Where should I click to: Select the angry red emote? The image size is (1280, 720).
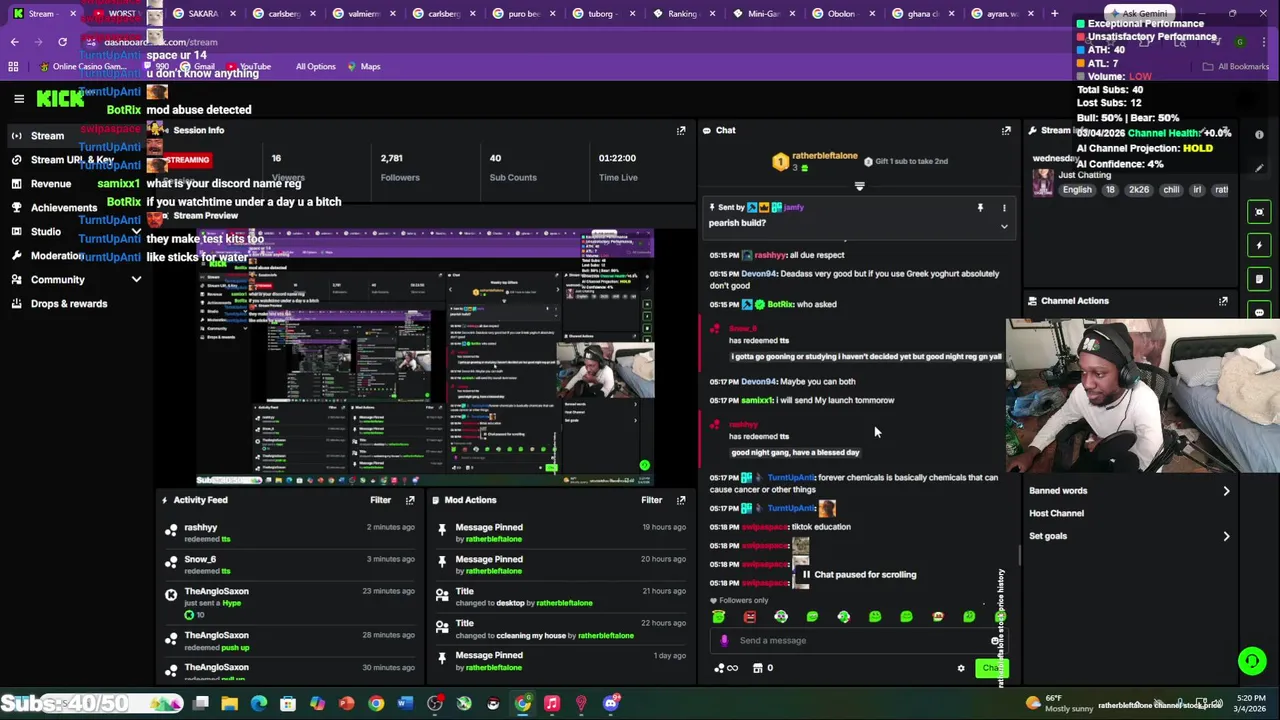pos(750,617)
